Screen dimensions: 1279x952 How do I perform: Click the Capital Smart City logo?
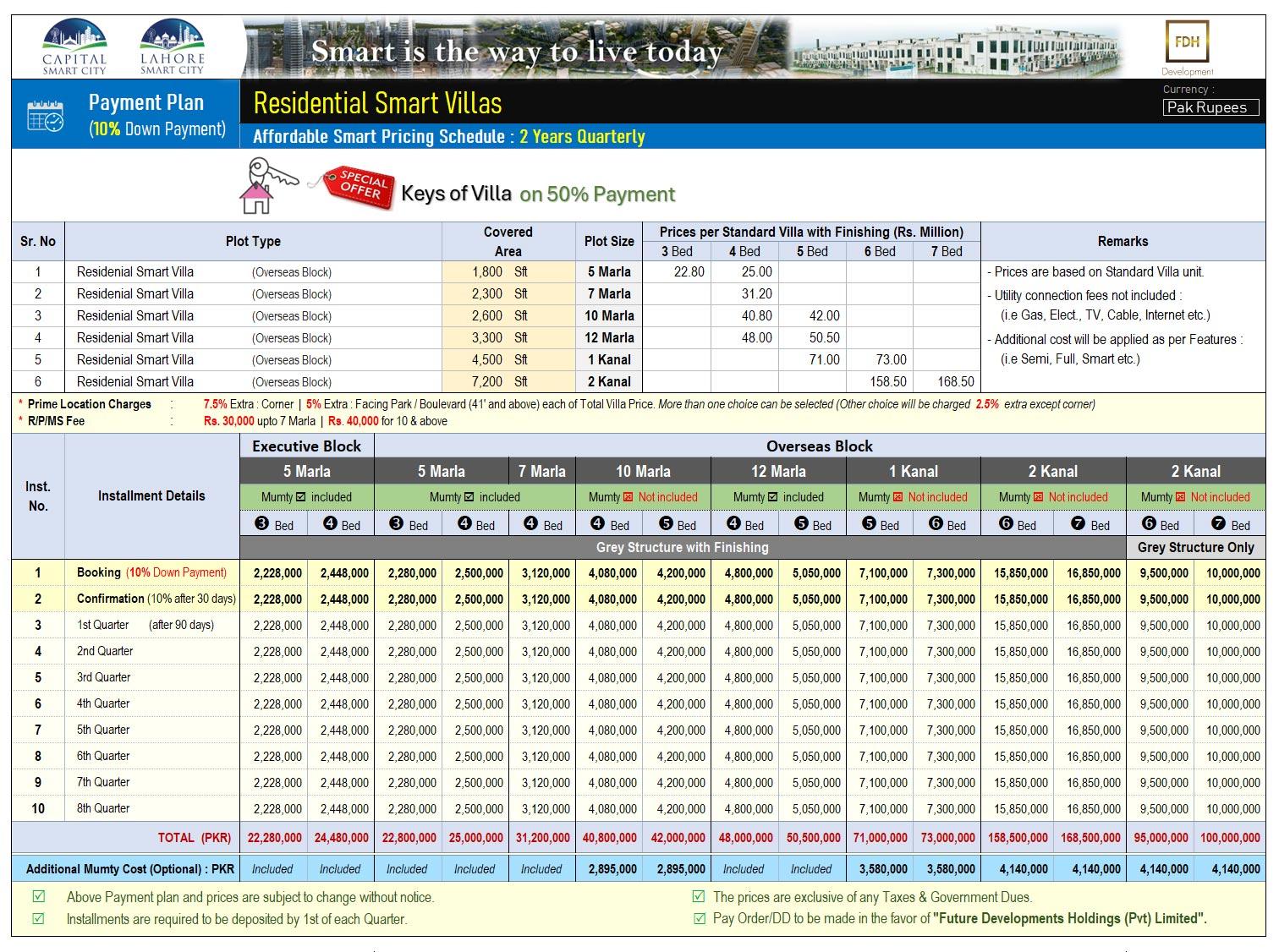coord(74,47)
